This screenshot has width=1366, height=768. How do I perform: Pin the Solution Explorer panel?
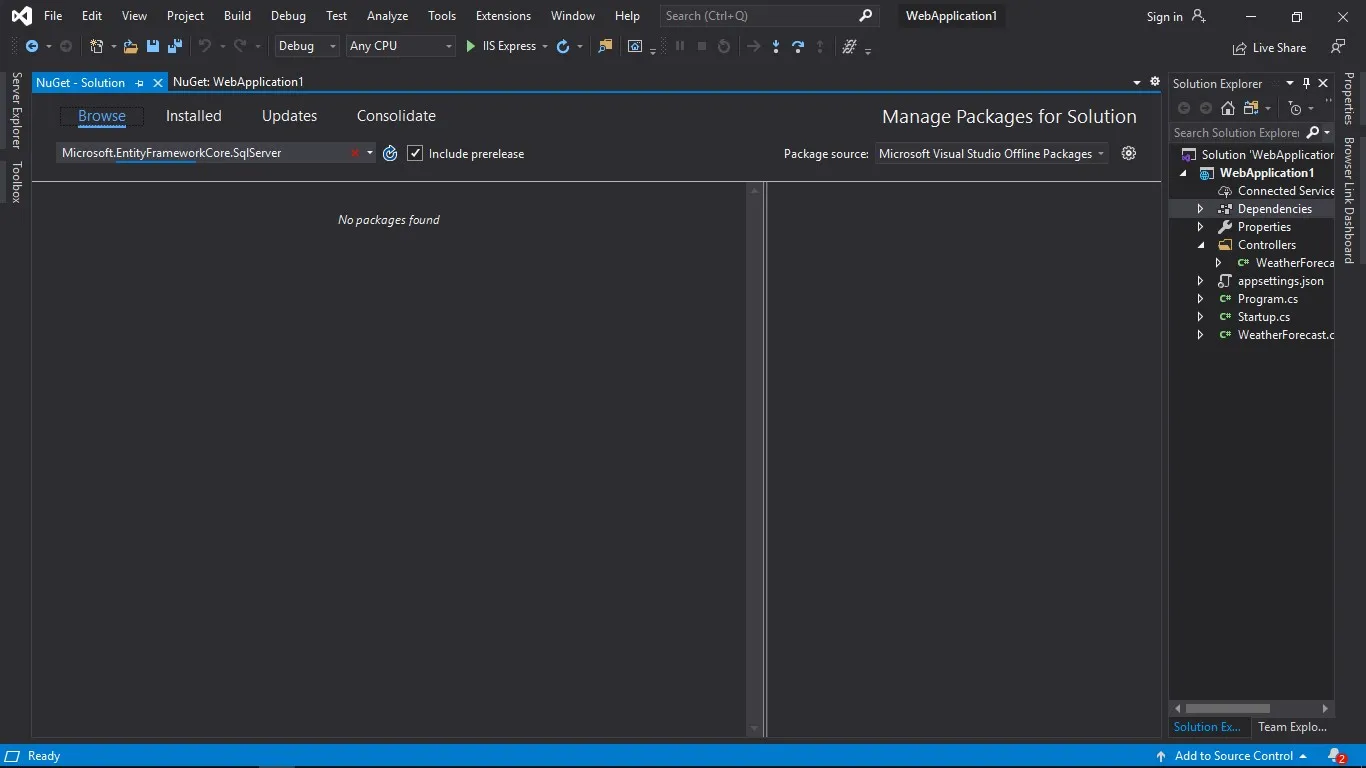point(1306,83)
